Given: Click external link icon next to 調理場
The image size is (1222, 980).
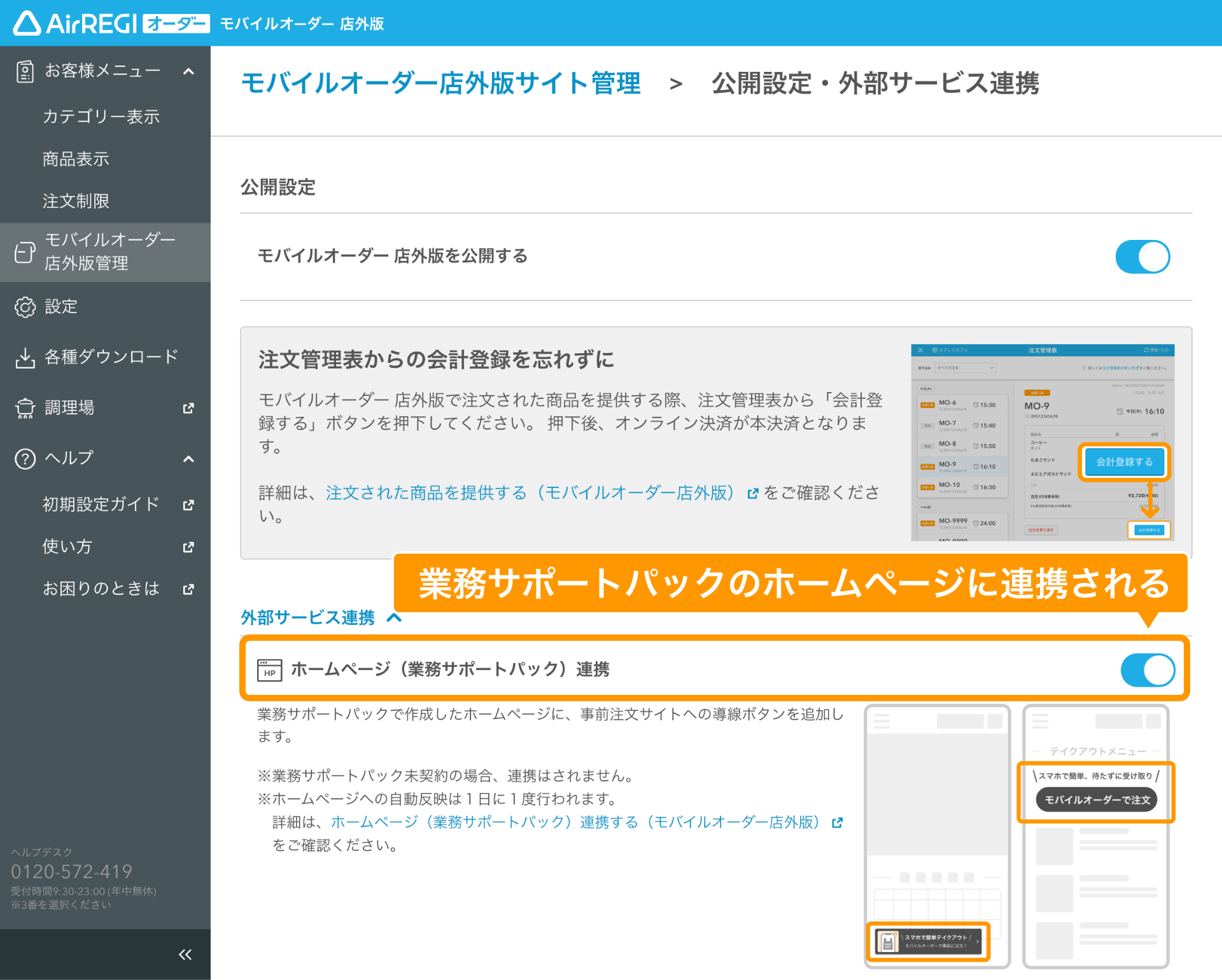Looking at the screenshot, I should tap(188, 408).
